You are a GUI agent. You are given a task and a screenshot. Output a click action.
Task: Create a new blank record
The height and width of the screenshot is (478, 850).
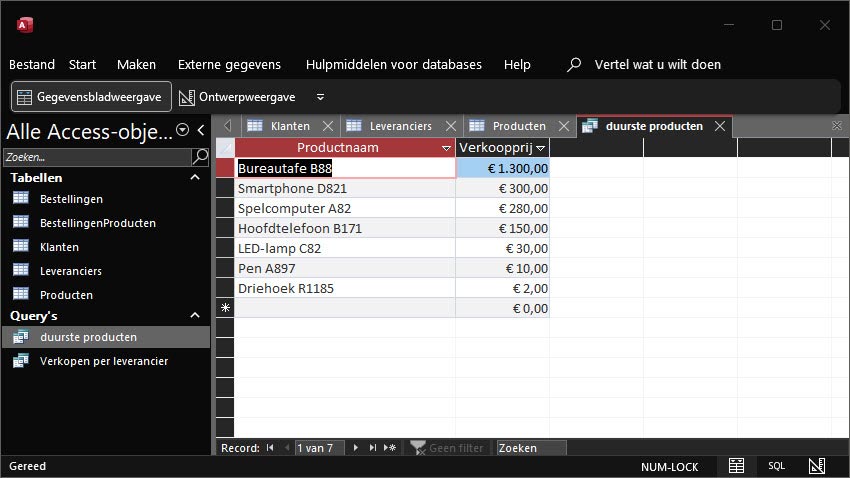coord(390,448)
